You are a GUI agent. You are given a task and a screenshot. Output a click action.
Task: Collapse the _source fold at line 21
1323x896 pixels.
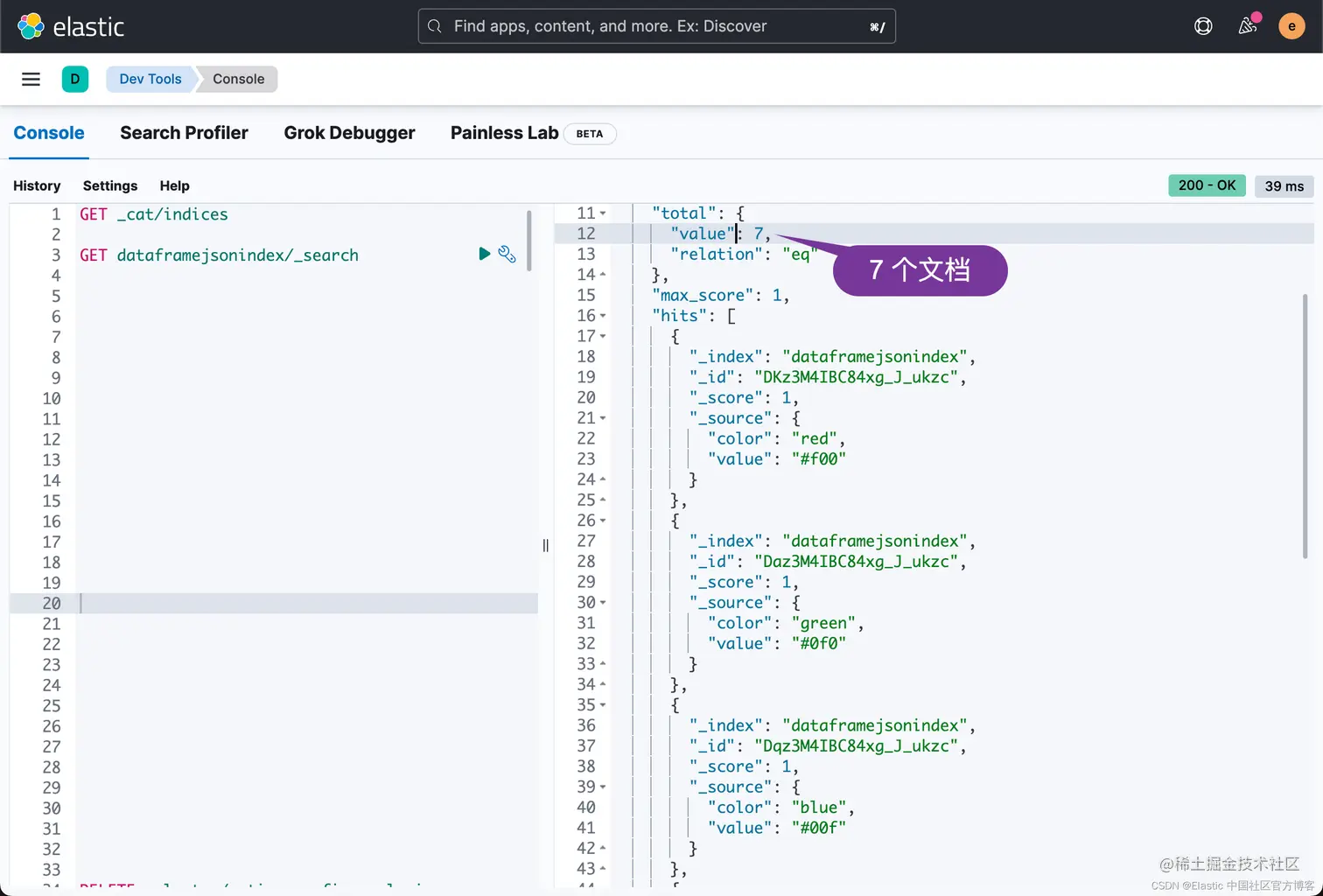pyautogui.click(x=603, y=418)
